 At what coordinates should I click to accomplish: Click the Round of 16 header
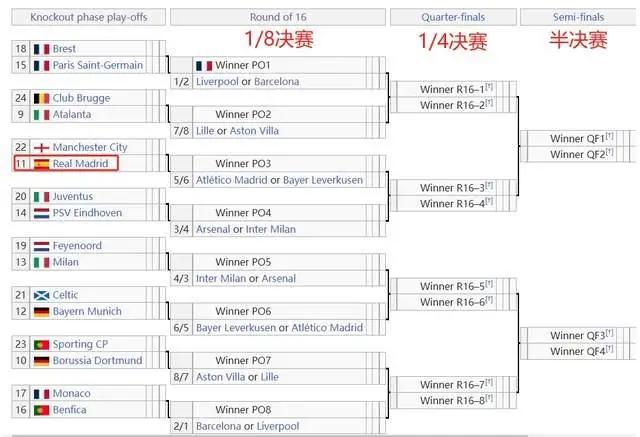coord(278,17)
